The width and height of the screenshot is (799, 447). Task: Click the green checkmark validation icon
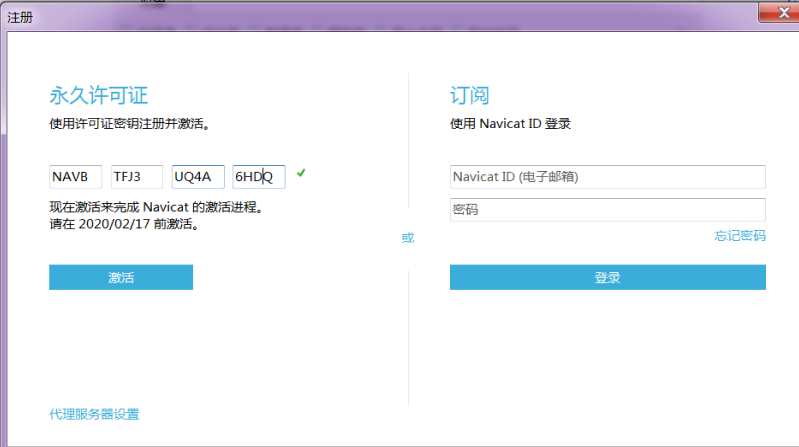(301, 173)
